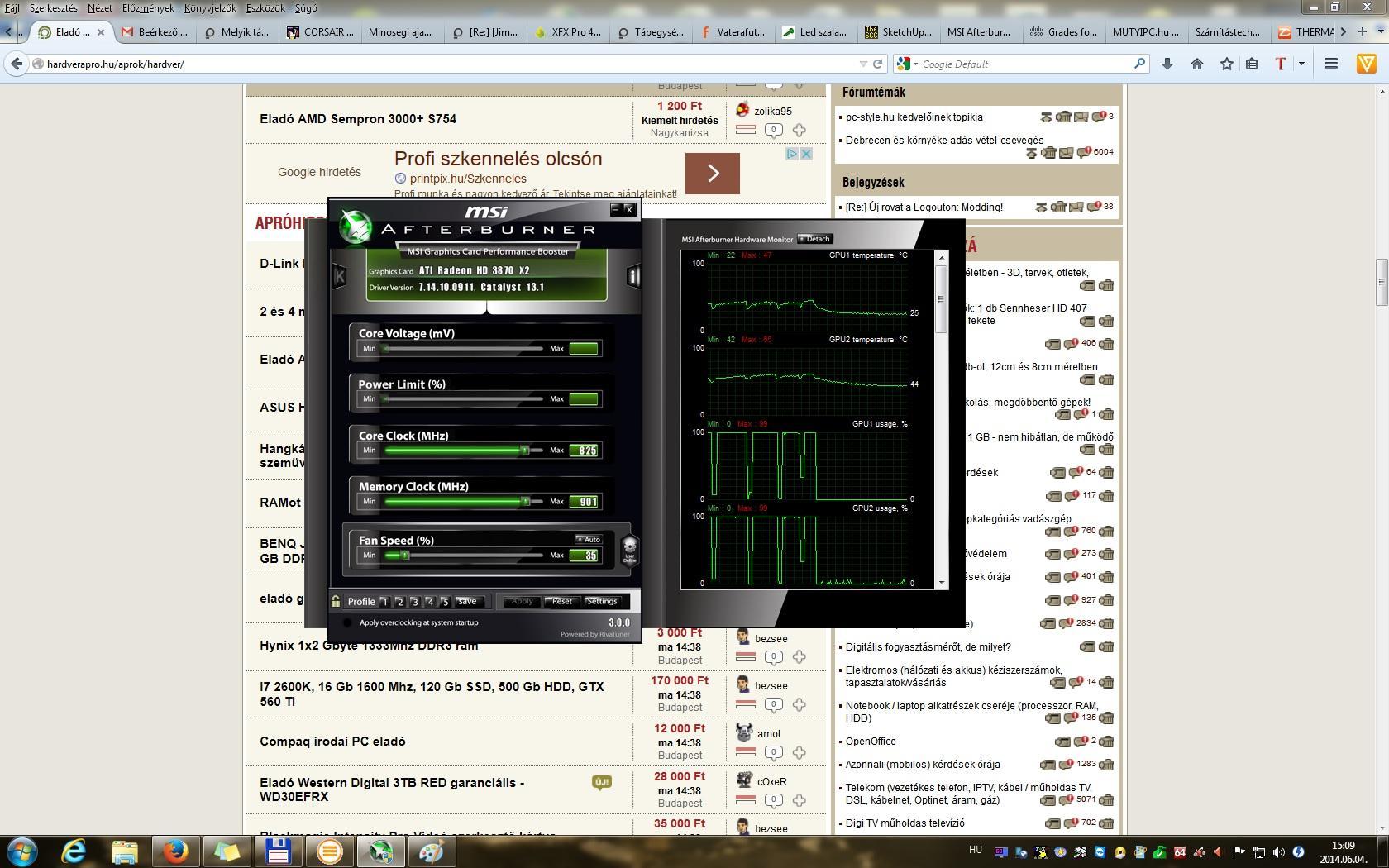The height and width of the screenshot is (868, 1389).
Task: Open the search engine dropdown by Google icon
Action: click(908, 64)
